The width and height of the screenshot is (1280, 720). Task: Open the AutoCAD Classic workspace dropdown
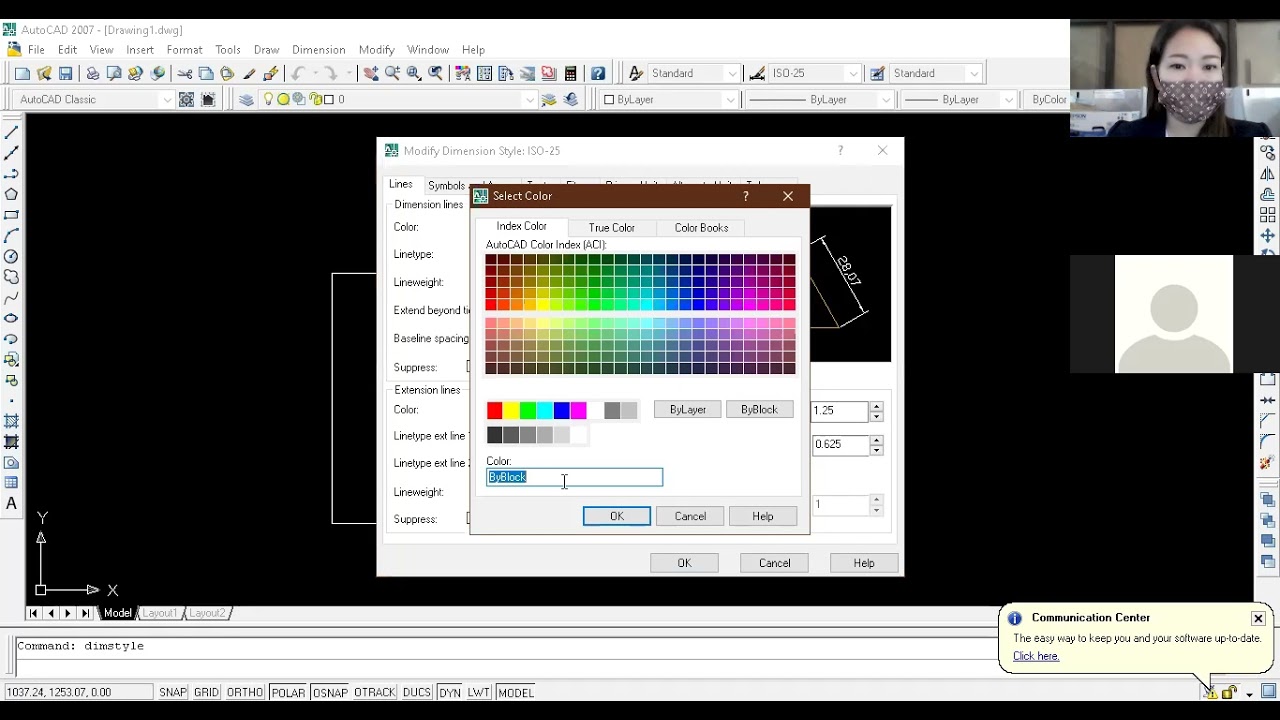coord(167,99)
